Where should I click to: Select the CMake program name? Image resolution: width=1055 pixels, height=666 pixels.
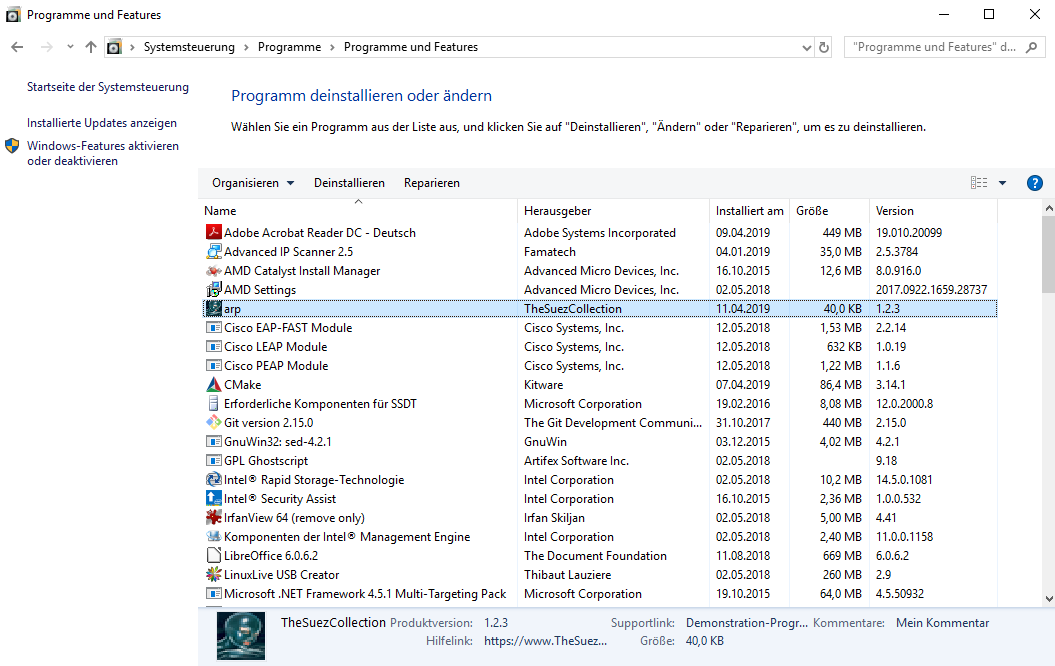pyautogui.click(x=242, y=385)
